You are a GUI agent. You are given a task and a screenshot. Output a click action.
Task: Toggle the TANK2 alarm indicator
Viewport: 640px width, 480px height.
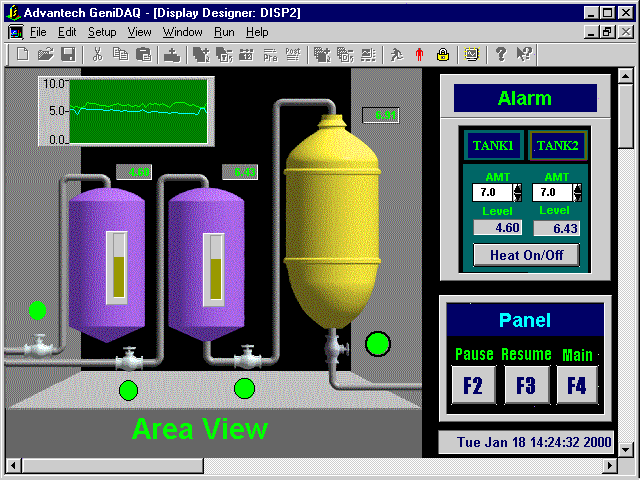coord(558,146)
